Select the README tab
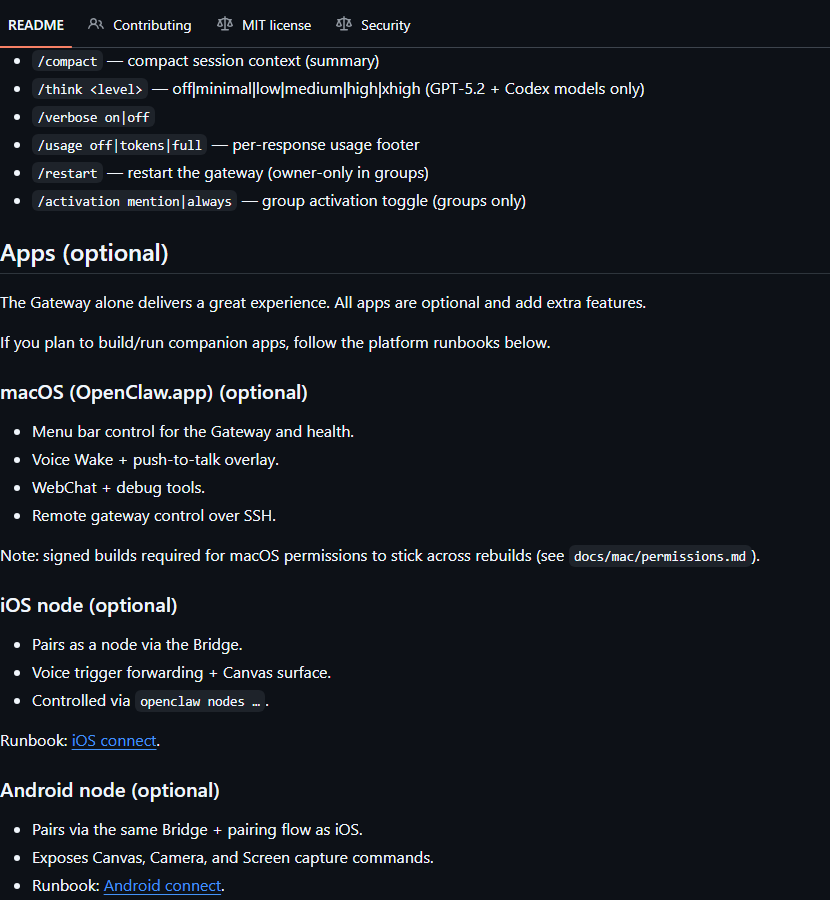830x900 pixels. pos(36,24)
